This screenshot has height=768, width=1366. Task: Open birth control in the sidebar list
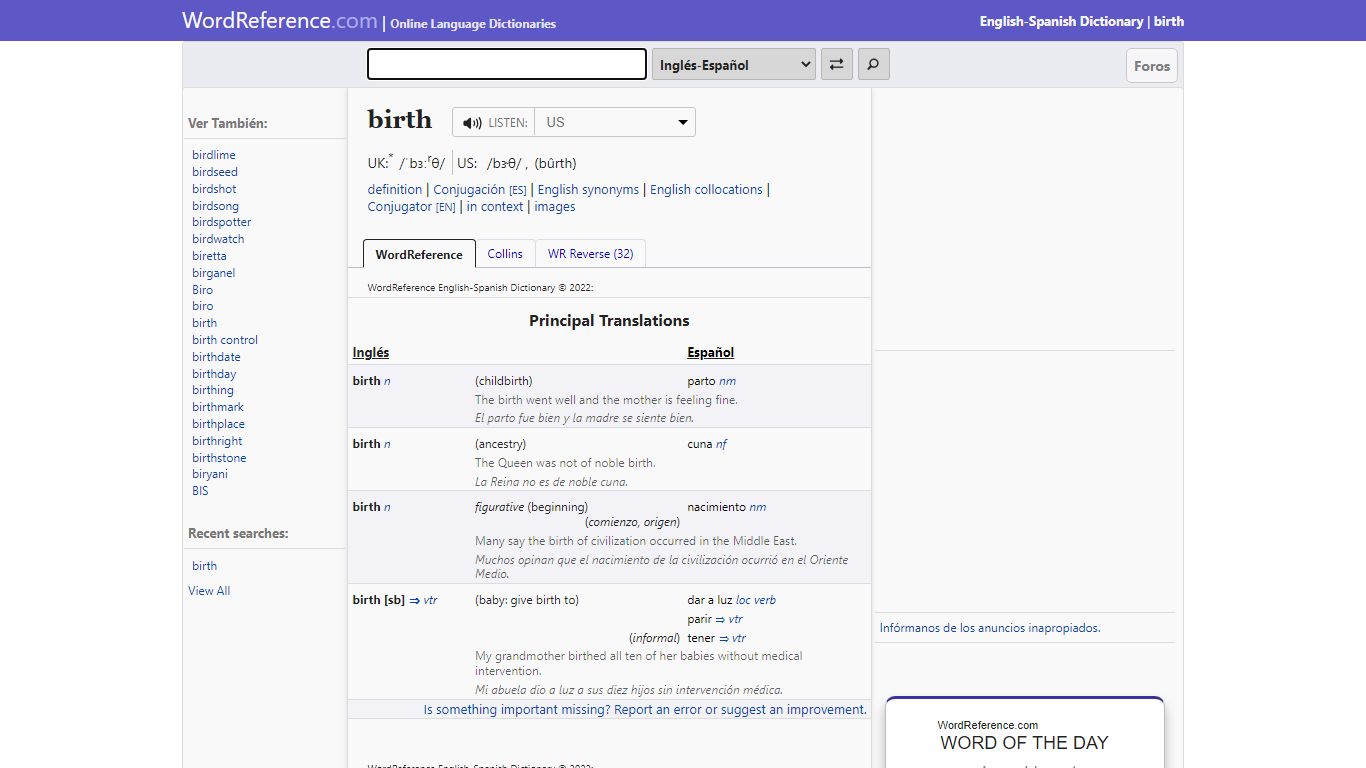[x=225, y=340]
